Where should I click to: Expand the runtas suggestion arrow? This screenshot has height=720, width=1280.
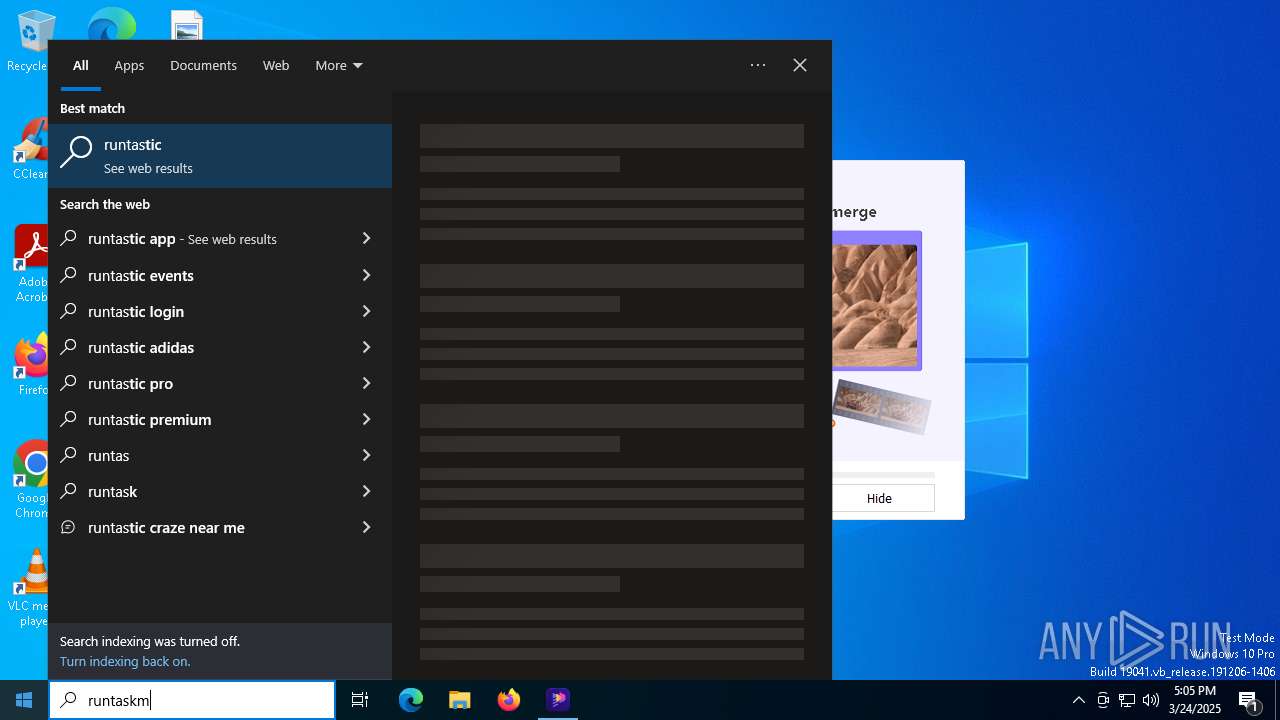point(366,455)
